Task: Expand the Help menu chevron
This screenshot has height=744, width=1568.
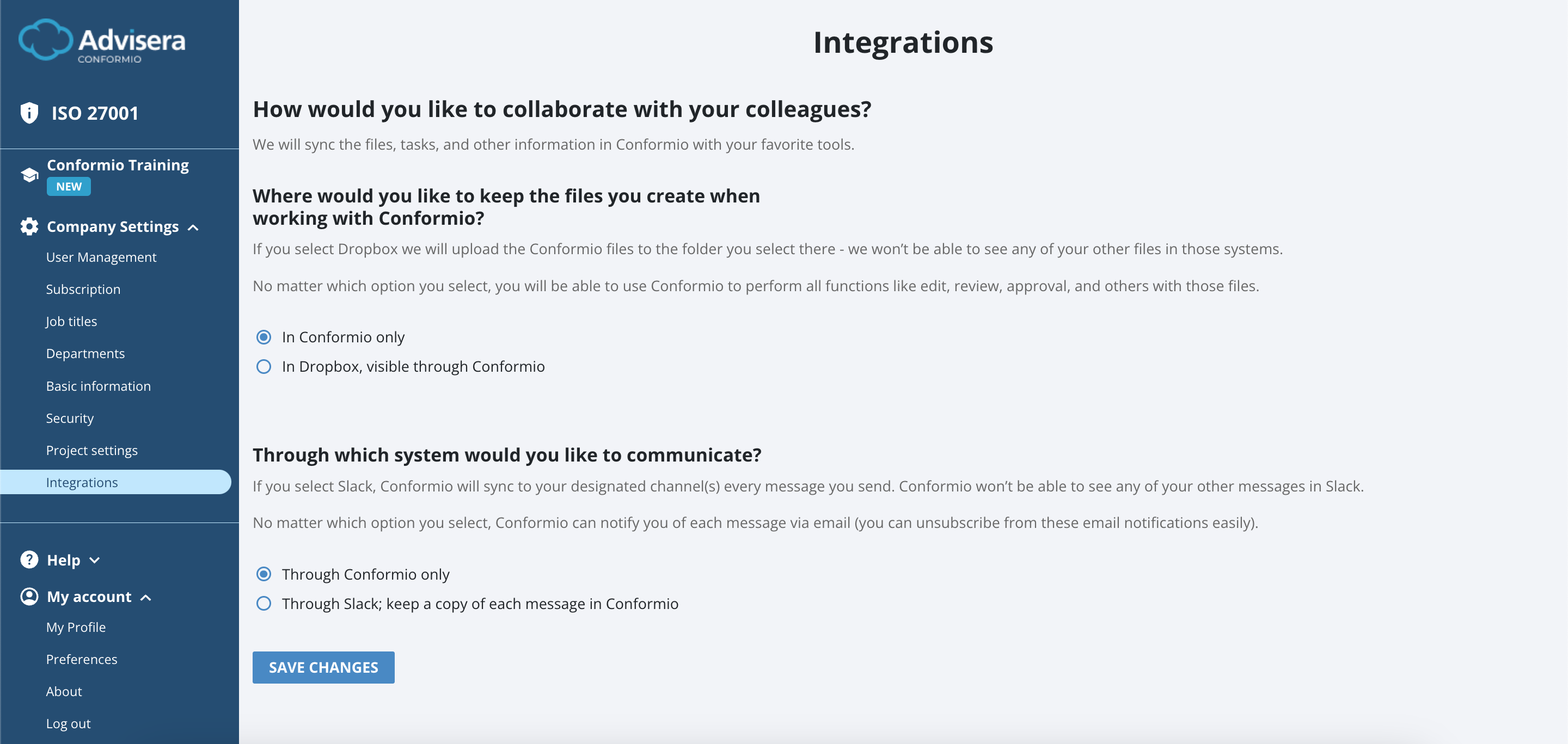Action: tap(94, 560)
